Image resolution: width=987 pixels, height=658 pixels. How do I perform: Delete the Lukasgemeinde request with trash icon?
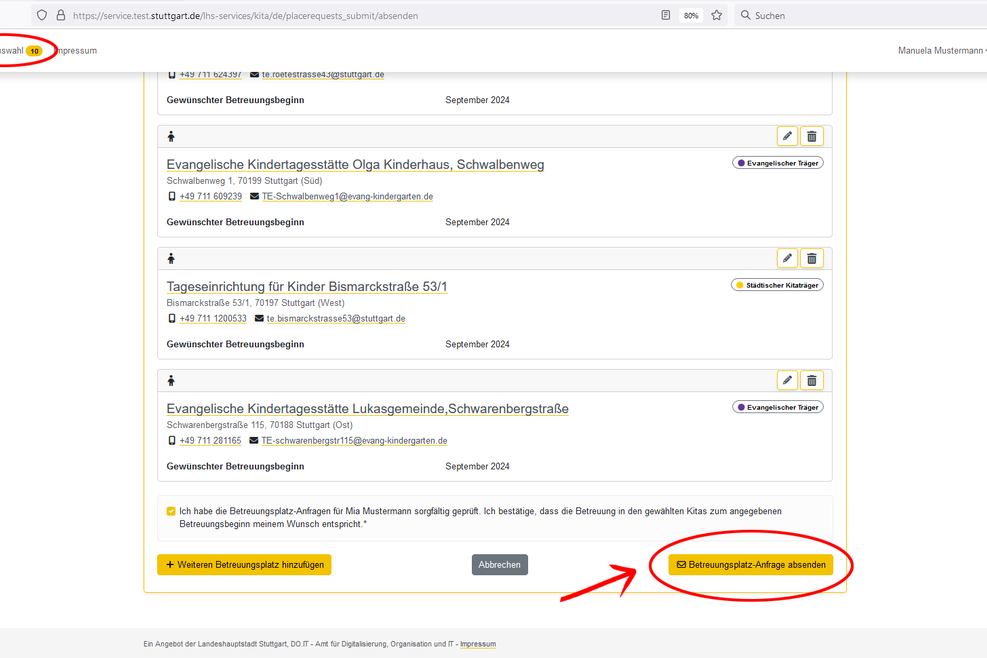812,381
